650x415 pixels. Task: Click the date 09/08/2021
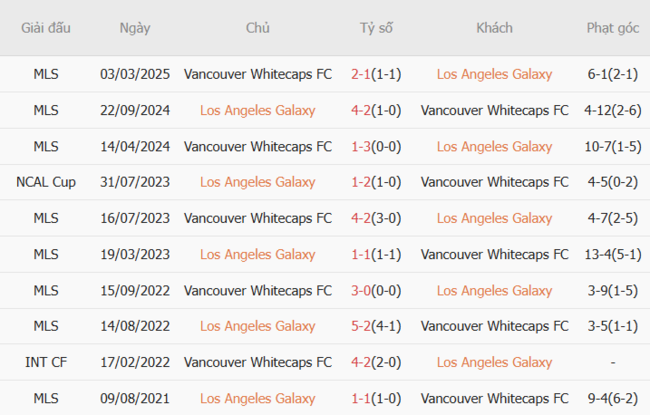point(135,398)
